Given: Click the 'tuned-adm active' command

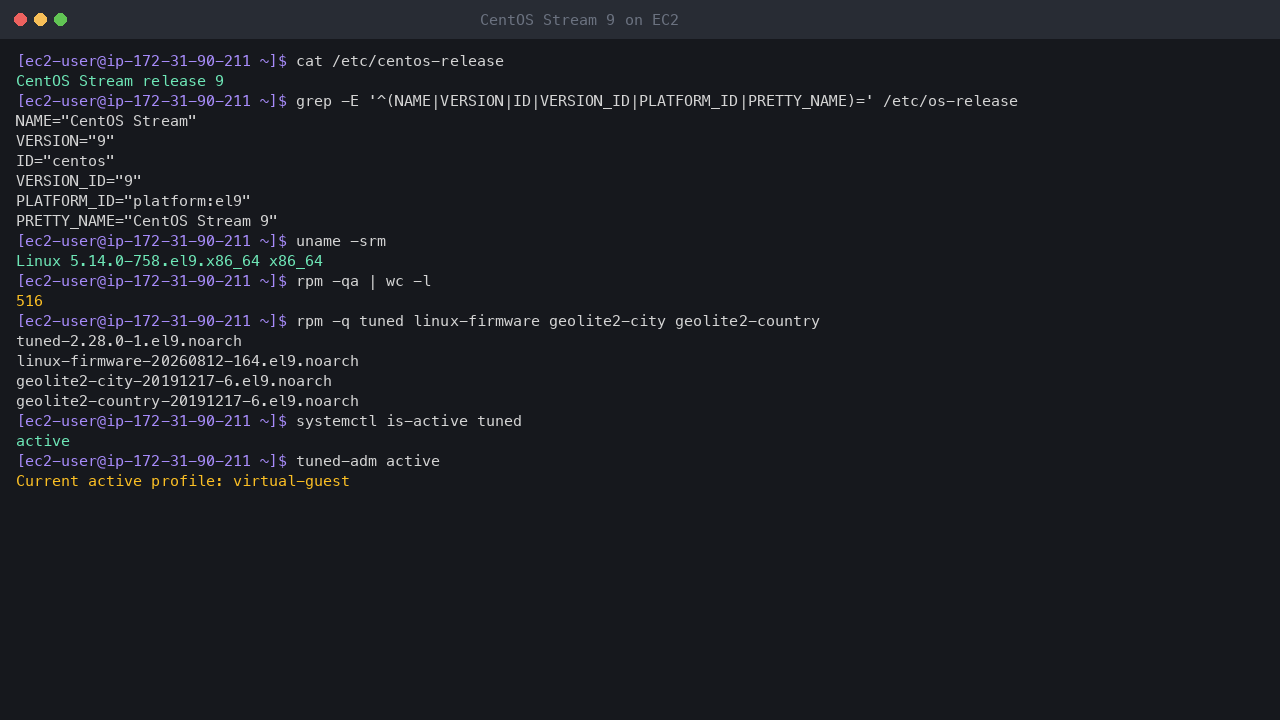Looking at the screenshot, I should 368,461.
